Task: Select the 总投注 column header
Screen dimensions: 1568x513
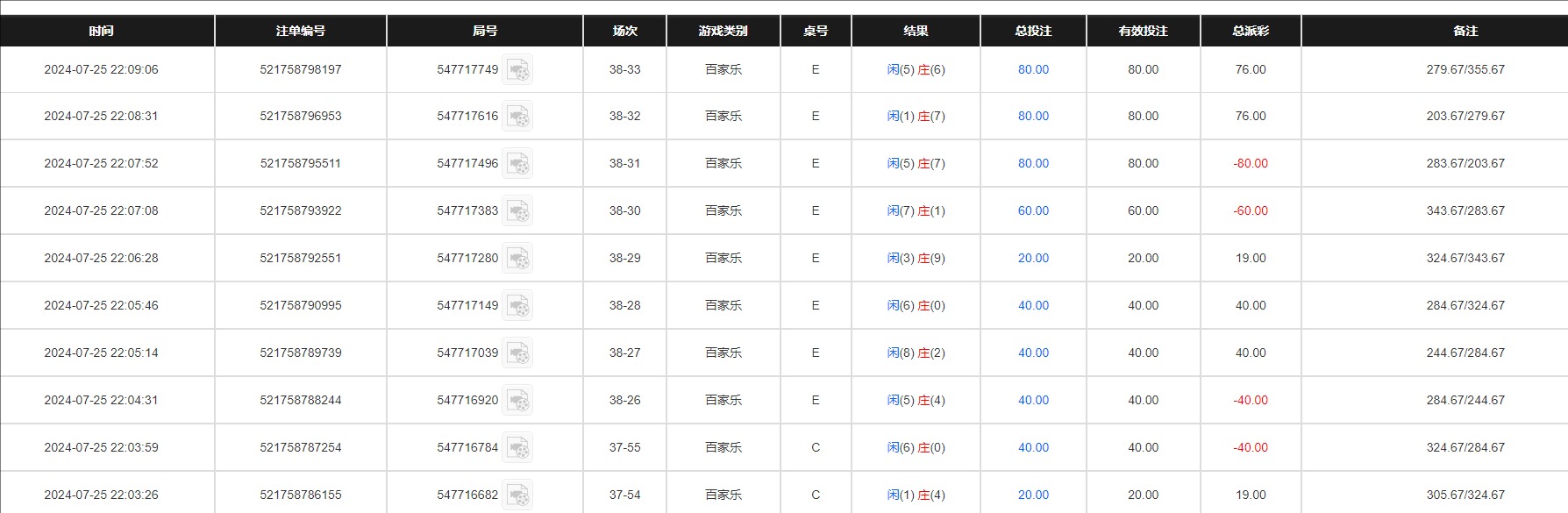Action: (x=1033, y=31)
